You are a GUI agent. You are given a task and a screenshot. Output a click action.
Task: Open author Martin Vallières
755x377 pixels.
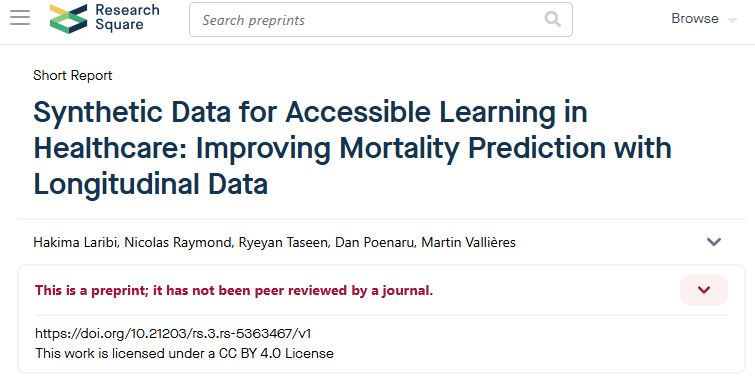(x=469, y=242)
